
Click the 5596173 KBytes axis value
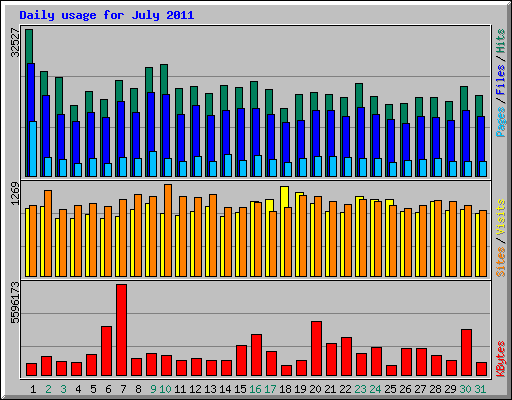point(15,303)
